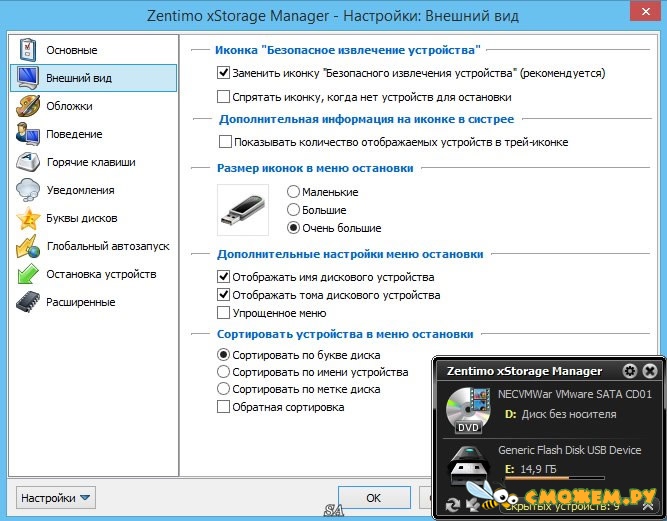This screenshot has height=521, width=667.
Task: Choose Сортировать по метке диска
Action: (223, 389)
